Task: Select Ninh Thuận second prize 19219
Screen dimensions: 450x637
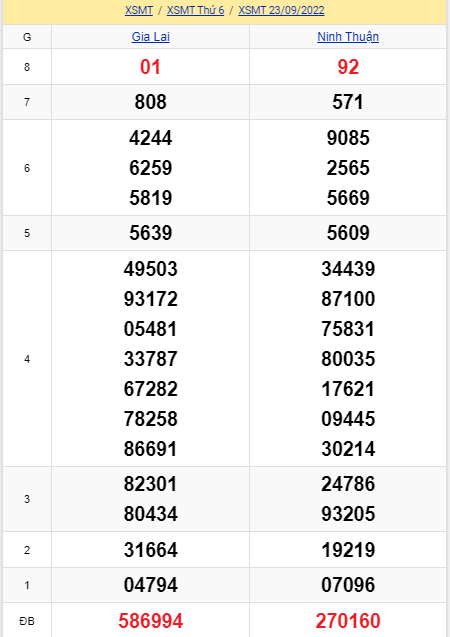Action: [x=348, y=550]
